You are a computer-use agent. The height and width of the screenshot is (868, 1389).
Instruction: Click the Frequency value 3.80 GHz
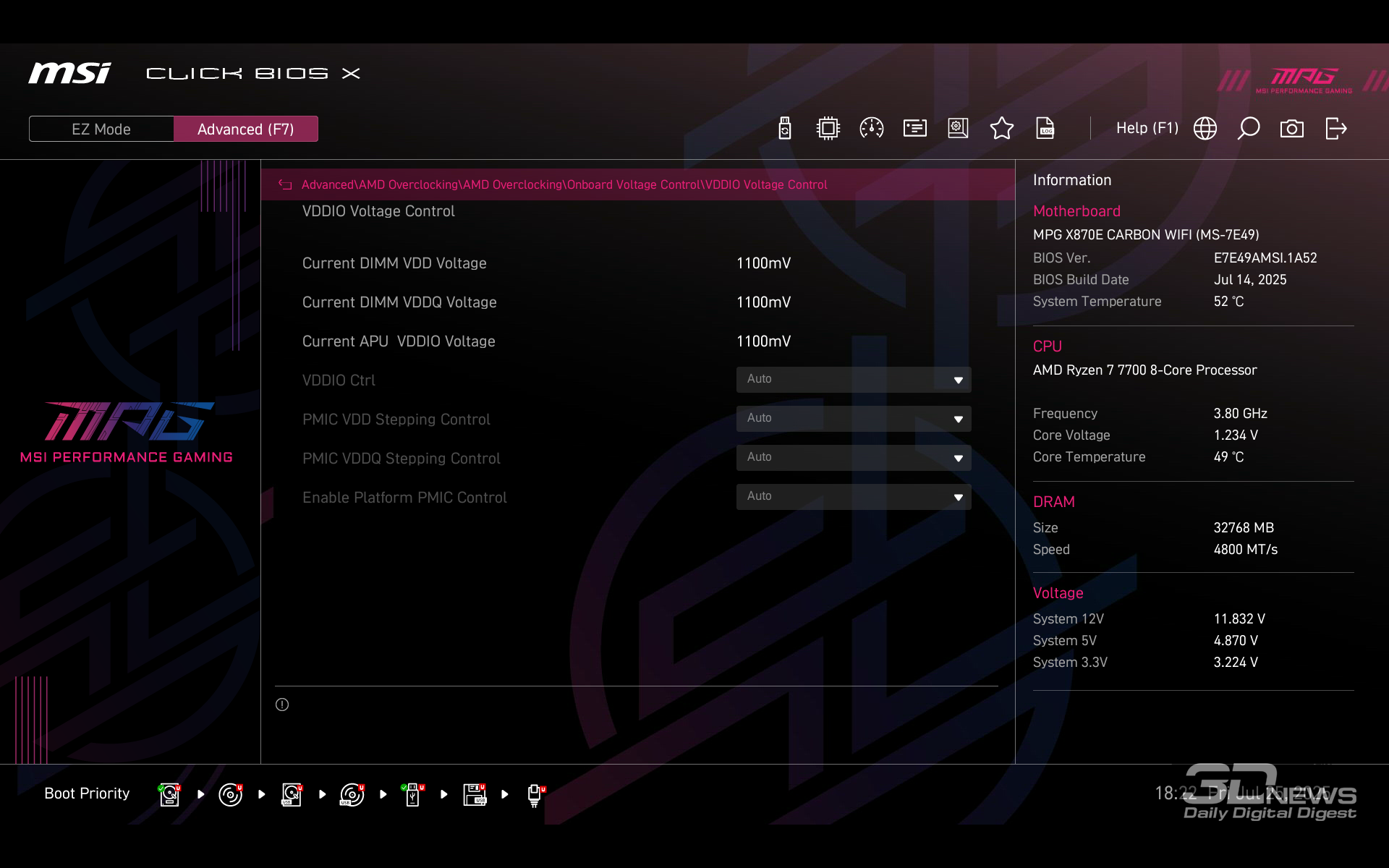[1240, 414]
